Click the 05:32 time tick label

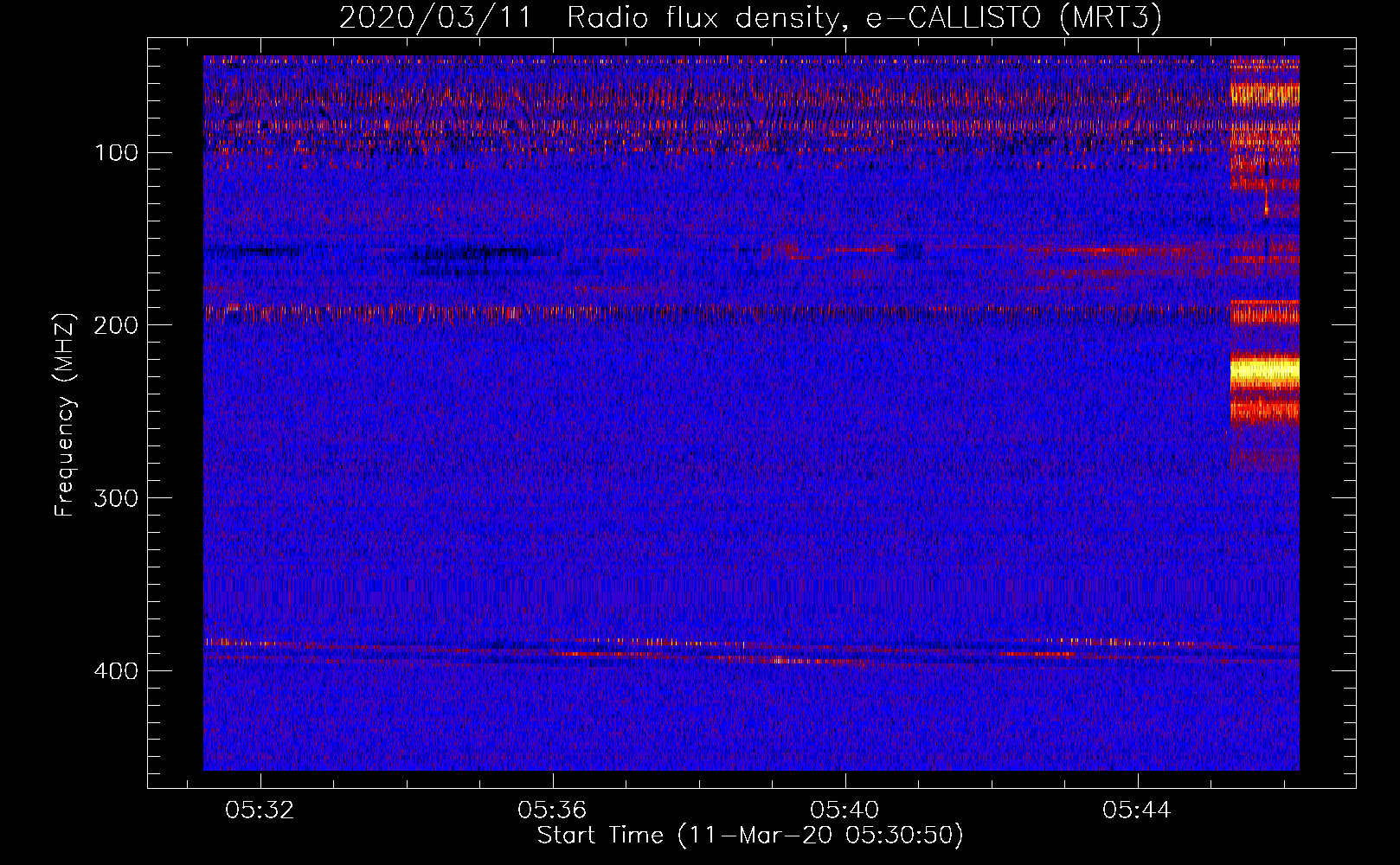tap(260, 810)
